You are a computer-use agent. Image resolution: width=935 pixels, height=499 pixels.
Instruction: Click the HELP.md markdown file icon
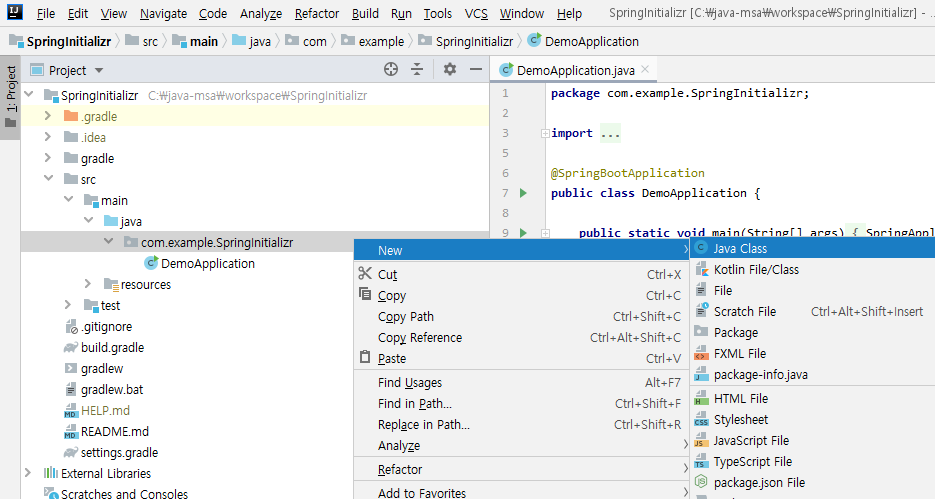(71, 411)
